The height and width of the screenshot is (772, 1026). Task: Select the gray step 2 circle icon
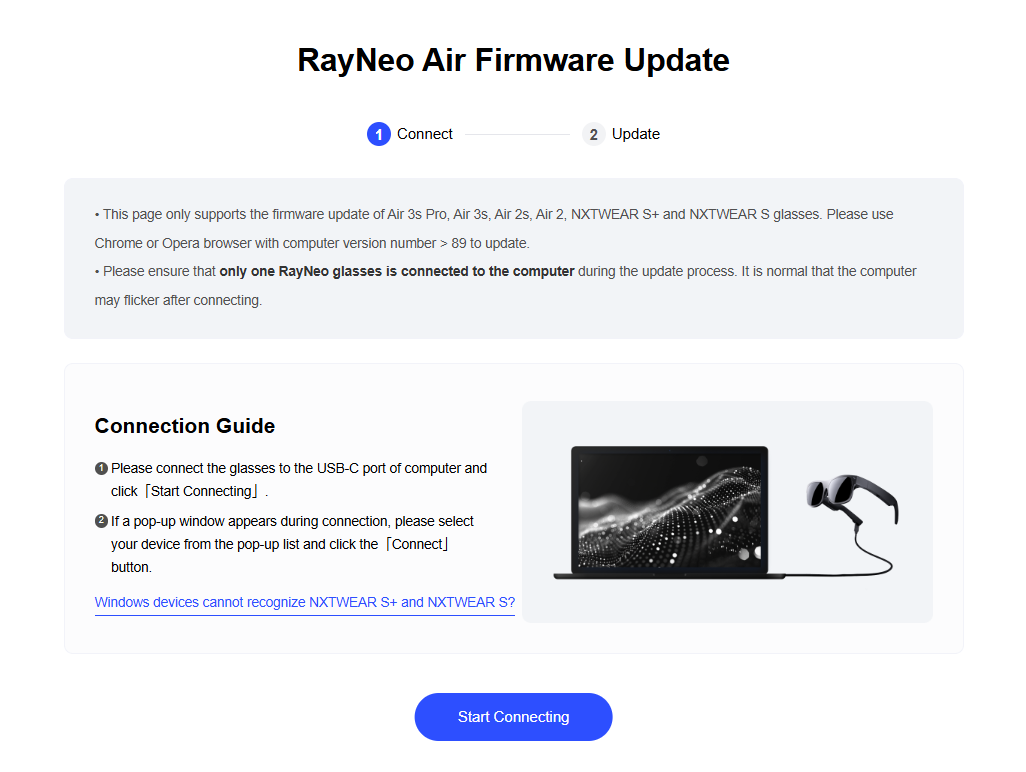click(593, 134)
